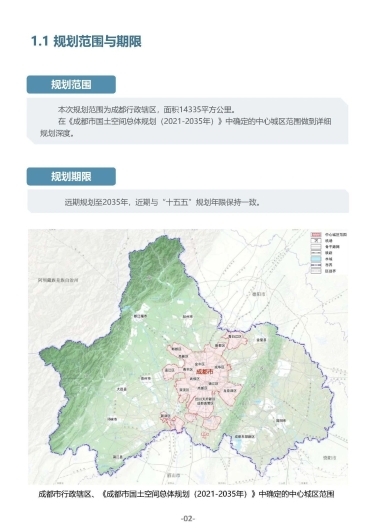
Task: Click the pink 中心城区范围 legend swatch
Action: [x=316, y=234]
